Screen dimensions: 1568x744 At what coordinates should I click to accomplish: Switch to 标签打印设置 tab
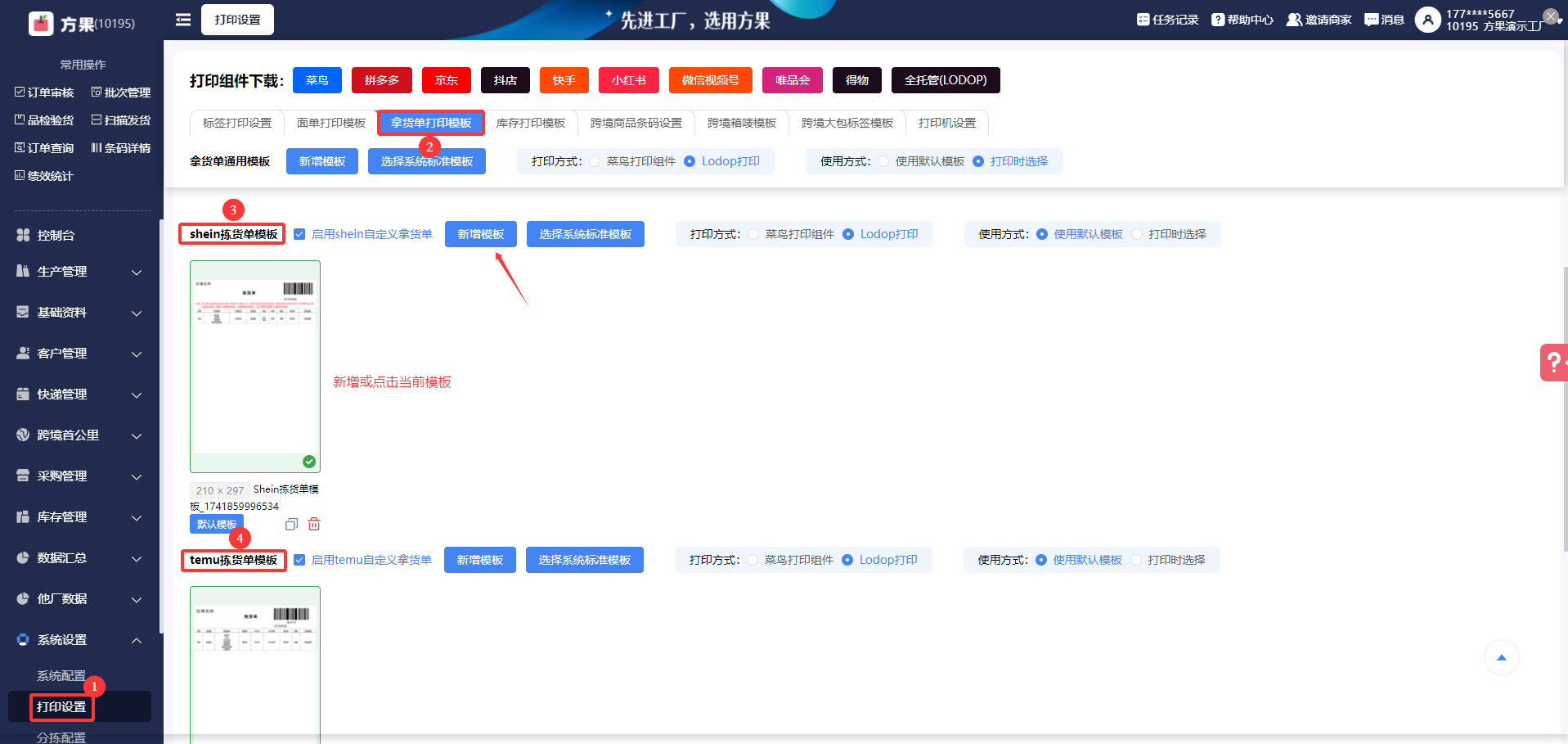[237, 123]
